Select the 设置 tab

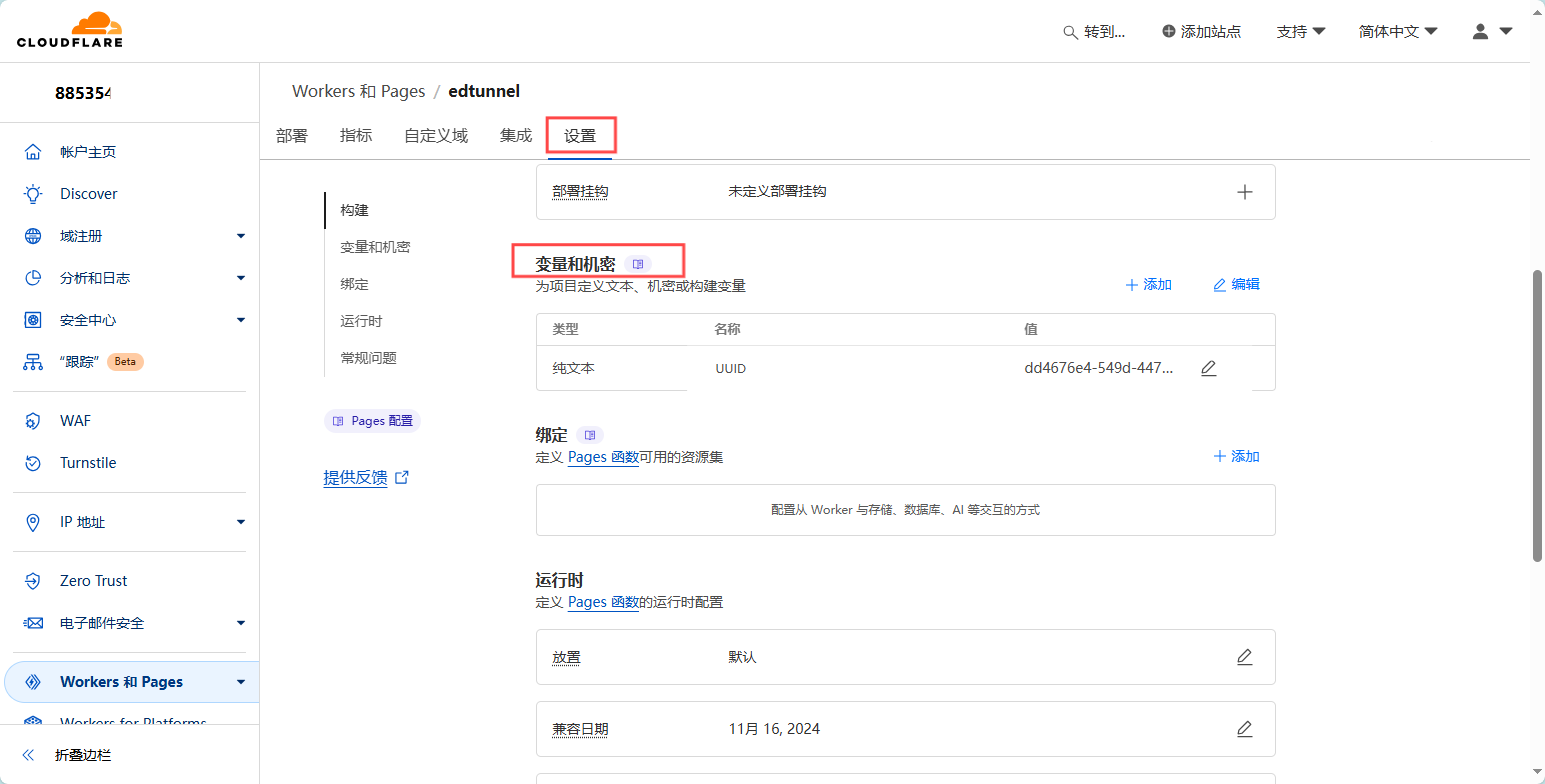[x=580, y=136]
